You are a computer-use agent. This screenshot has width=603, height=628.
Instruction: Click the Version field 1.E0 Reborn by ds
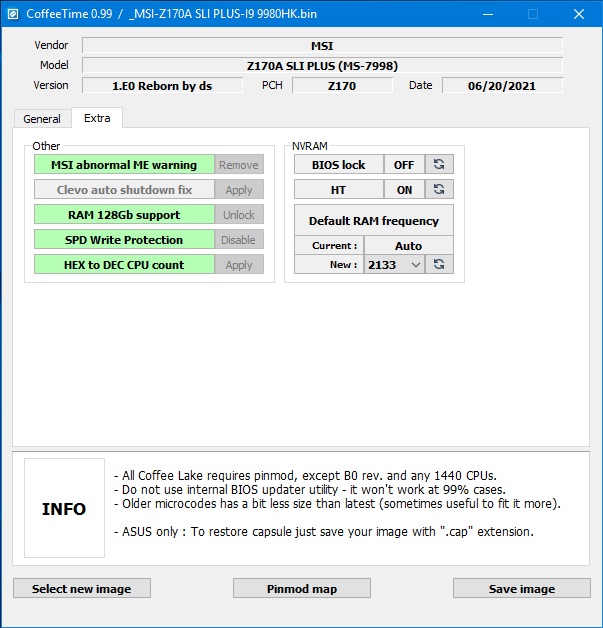click(162, 85)
